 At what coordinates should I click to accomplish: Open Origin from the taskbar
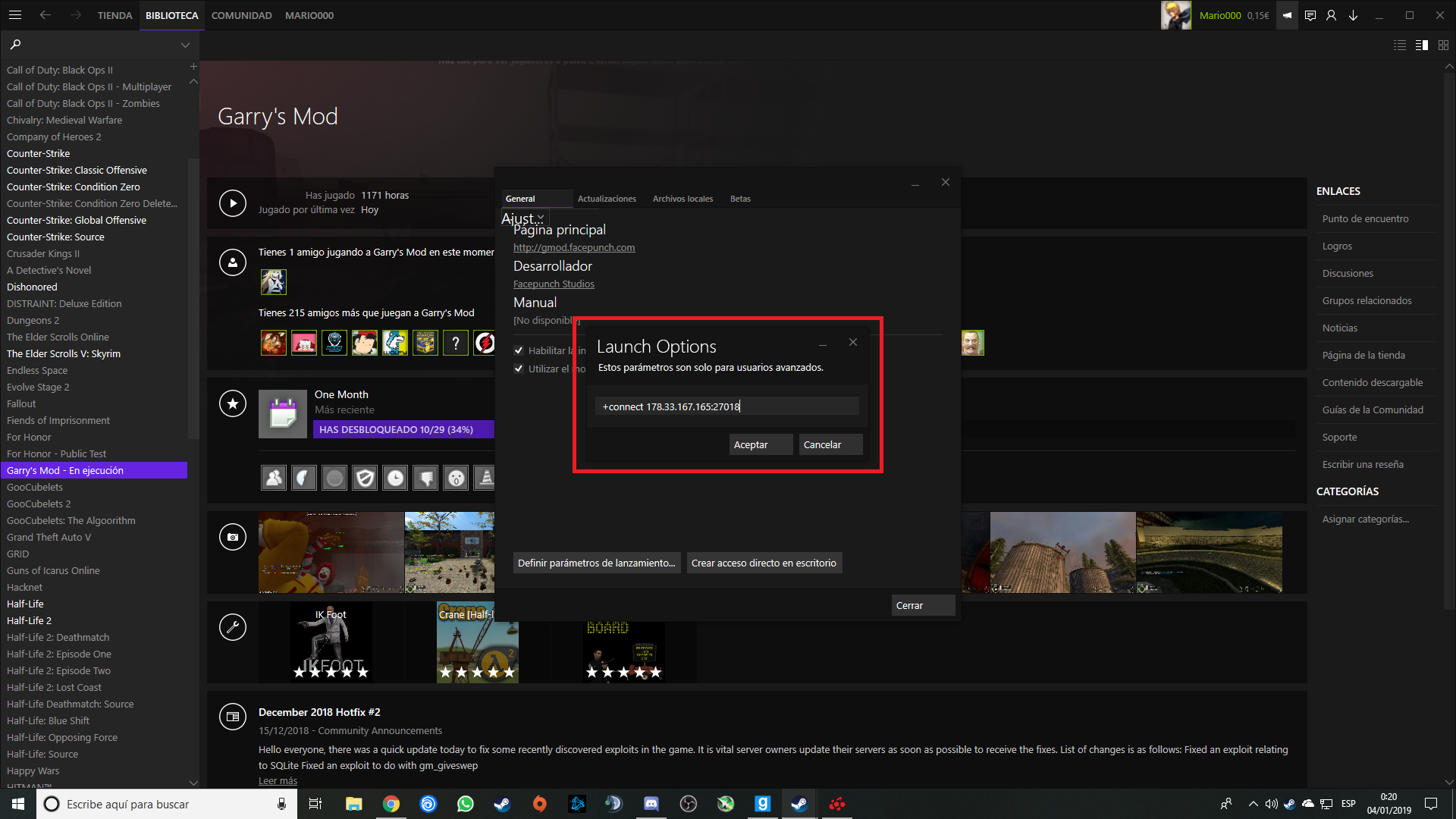pyautogui.click(x=540, y=804)
